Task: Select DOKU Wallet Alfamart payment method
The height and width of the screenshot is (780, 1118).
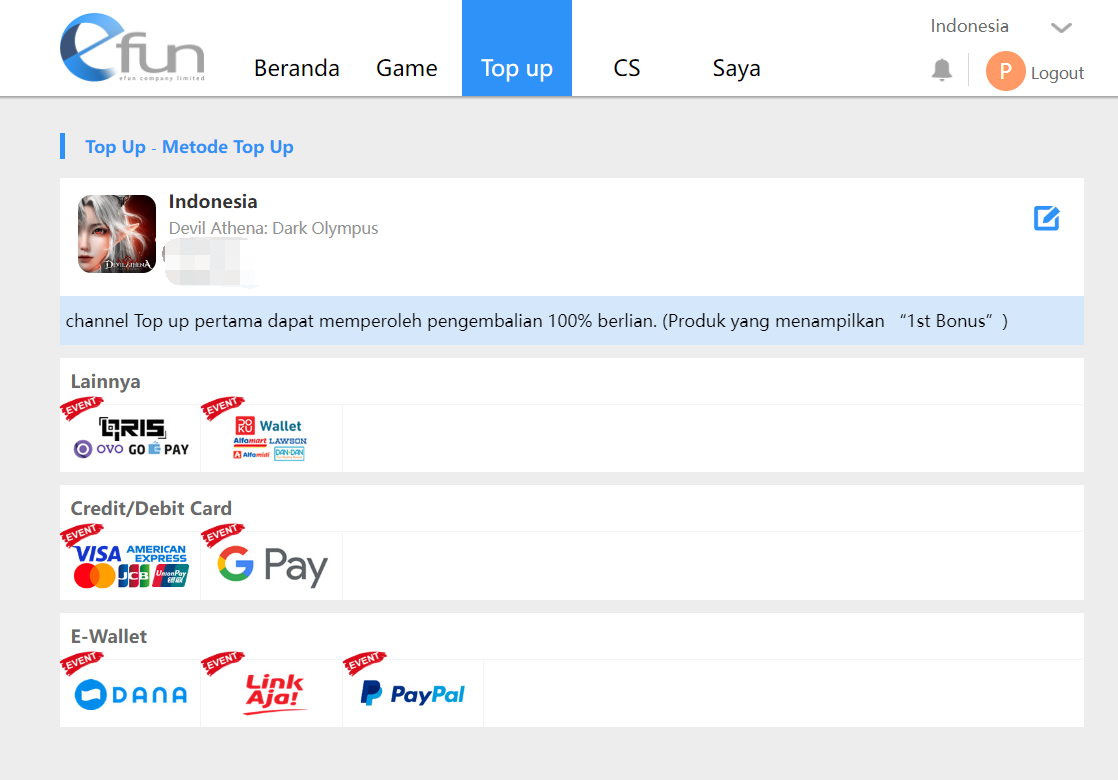Action: tap(271, 438)
